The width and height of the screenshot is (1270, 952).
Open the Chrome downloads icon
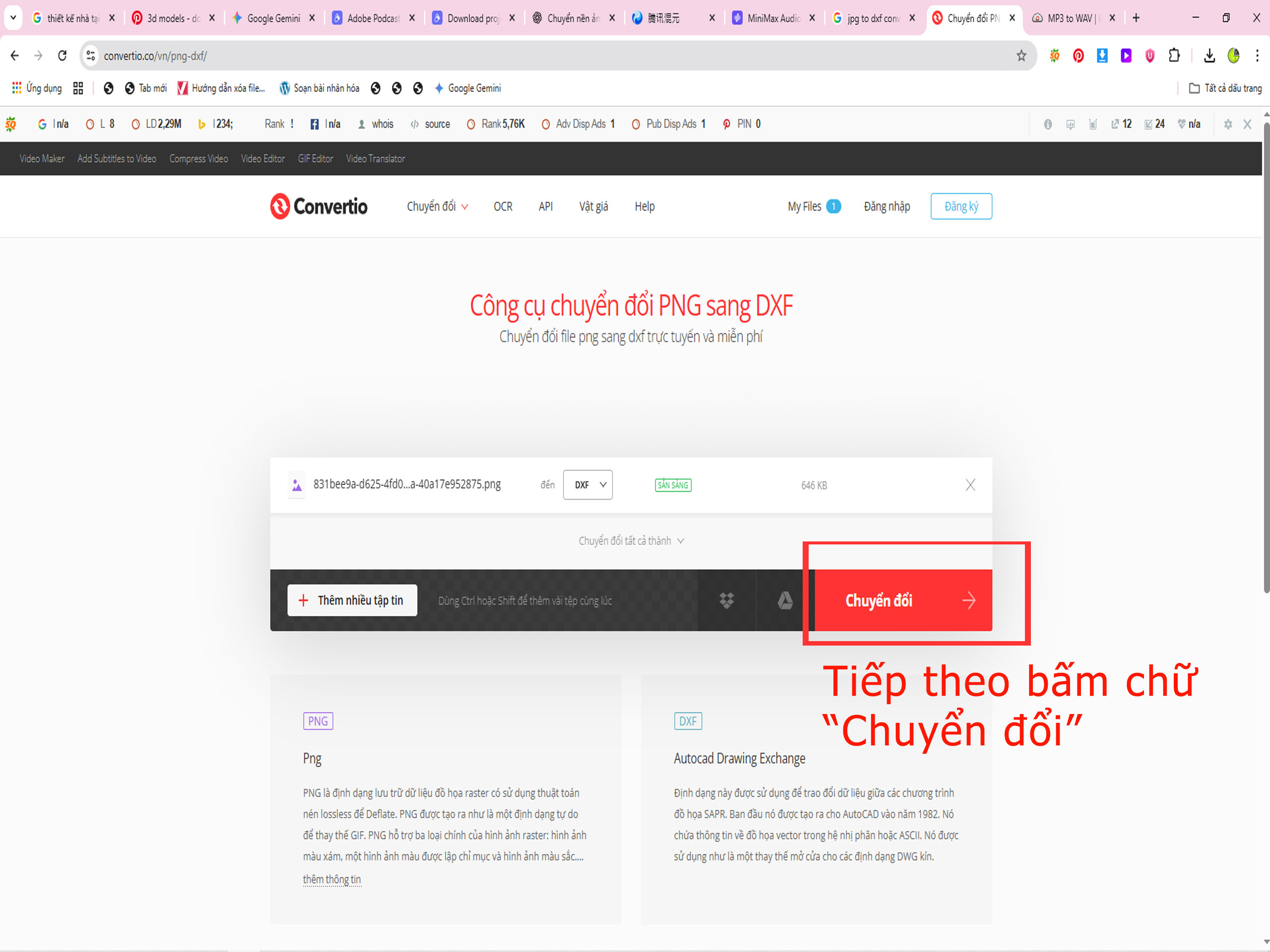click(x=1209, y=56)
